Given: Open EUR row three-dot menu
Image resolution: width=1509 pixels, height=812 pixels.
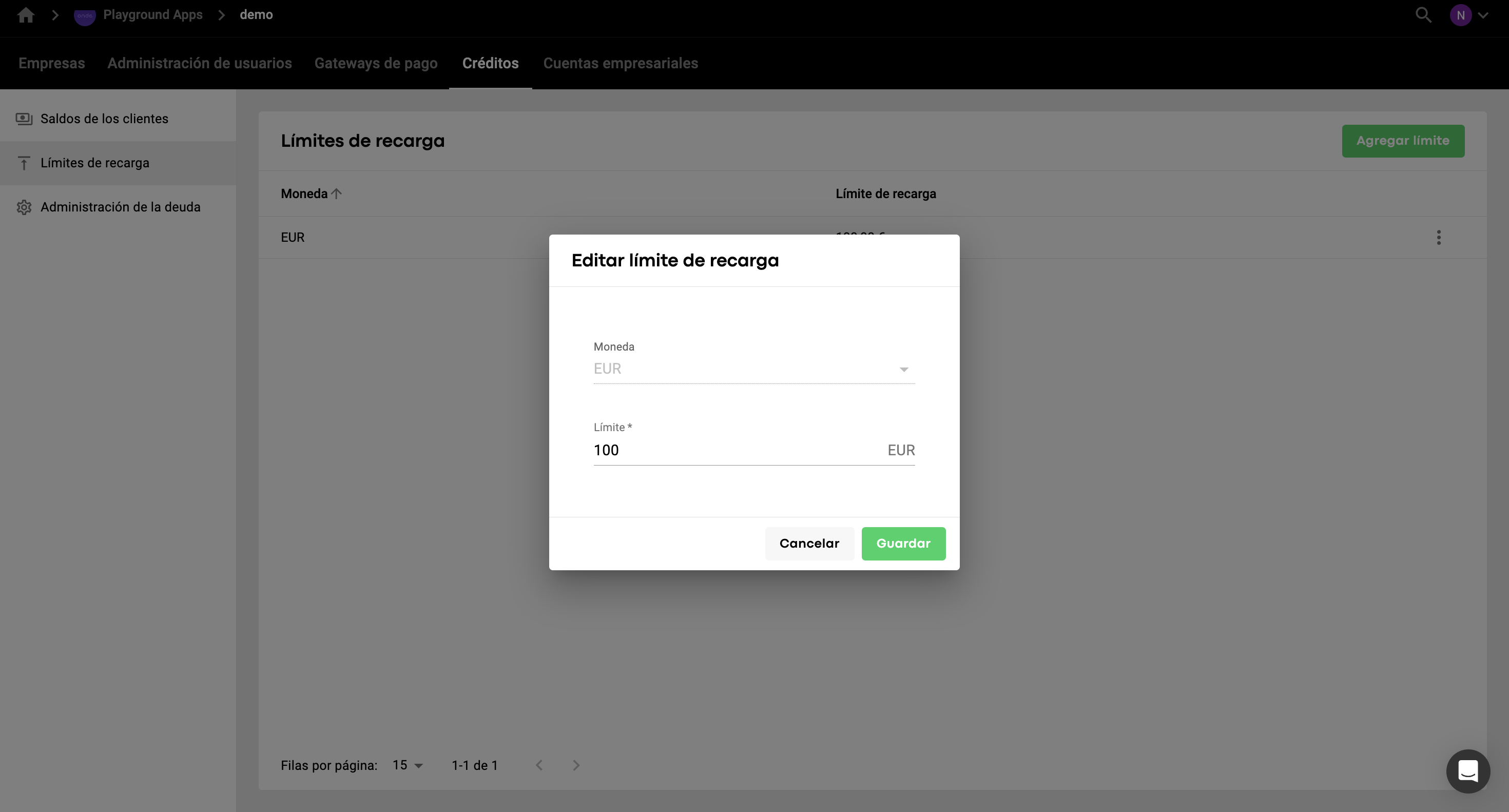Looking at the screenshot, I should pyautogui.click(x=1439, y=237).
